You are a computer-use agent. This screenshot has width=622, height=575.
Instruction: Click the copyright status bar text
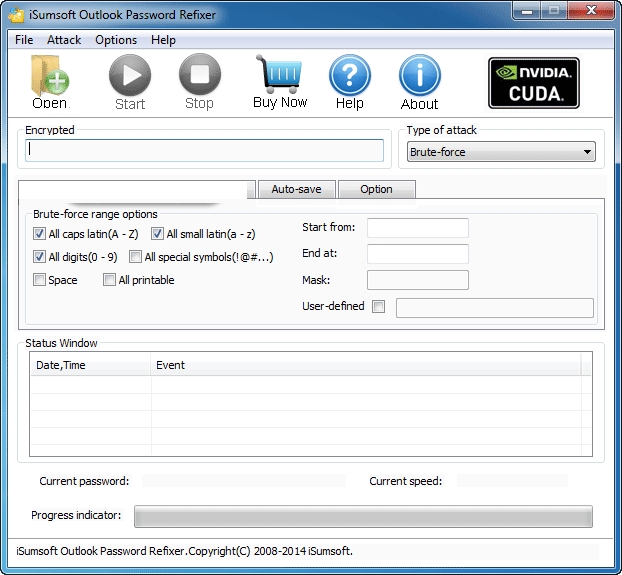click(184, 551)
